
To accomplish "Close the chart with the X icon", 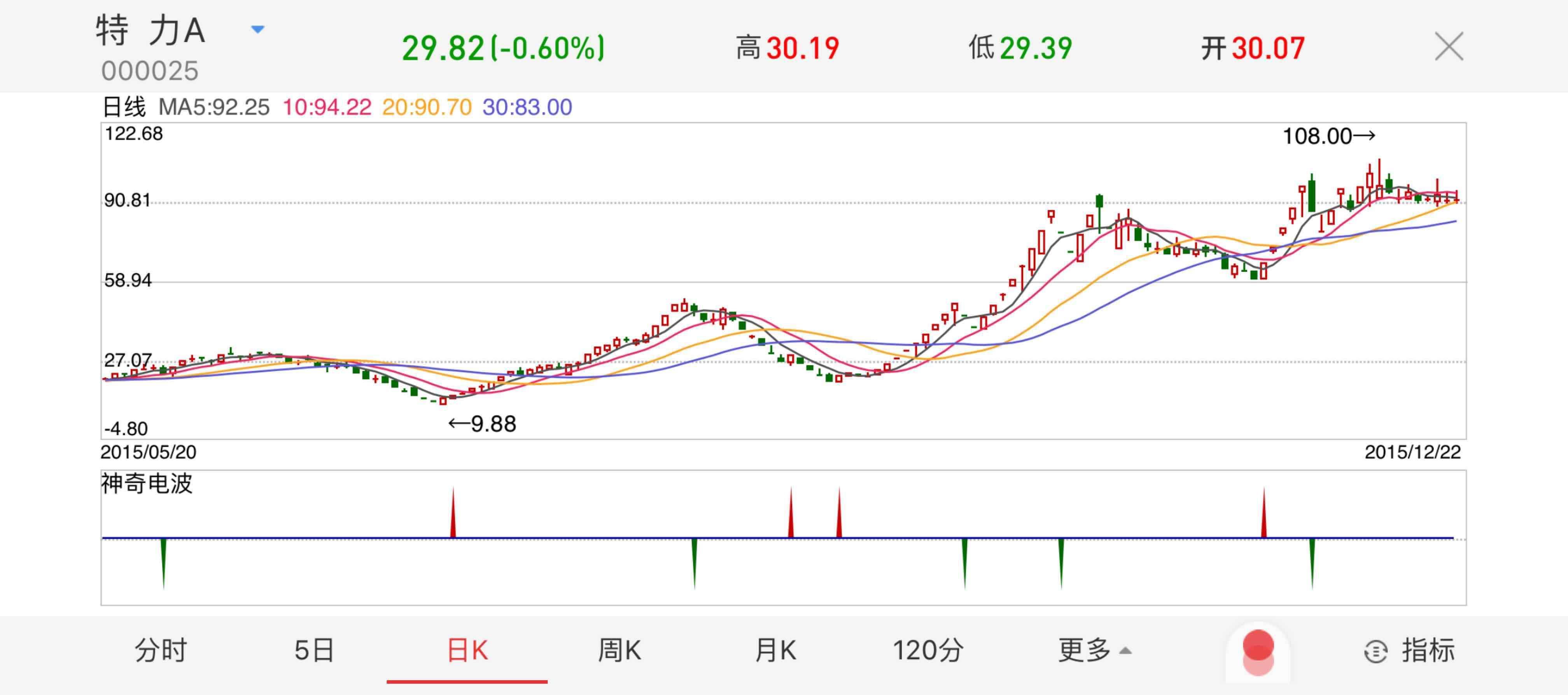I will pos(1449,47).
